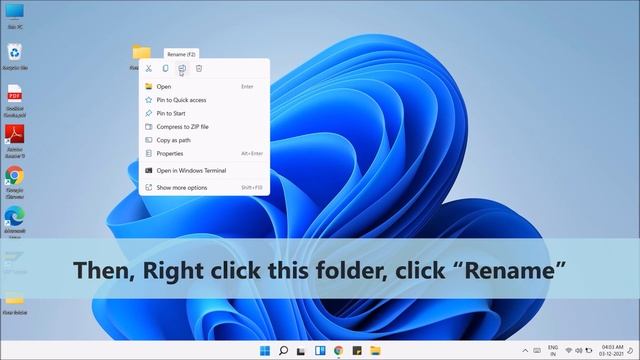Screen dimensions: 640x360
Task: Choose Compress to ZIP file
Action: point(204,127)
